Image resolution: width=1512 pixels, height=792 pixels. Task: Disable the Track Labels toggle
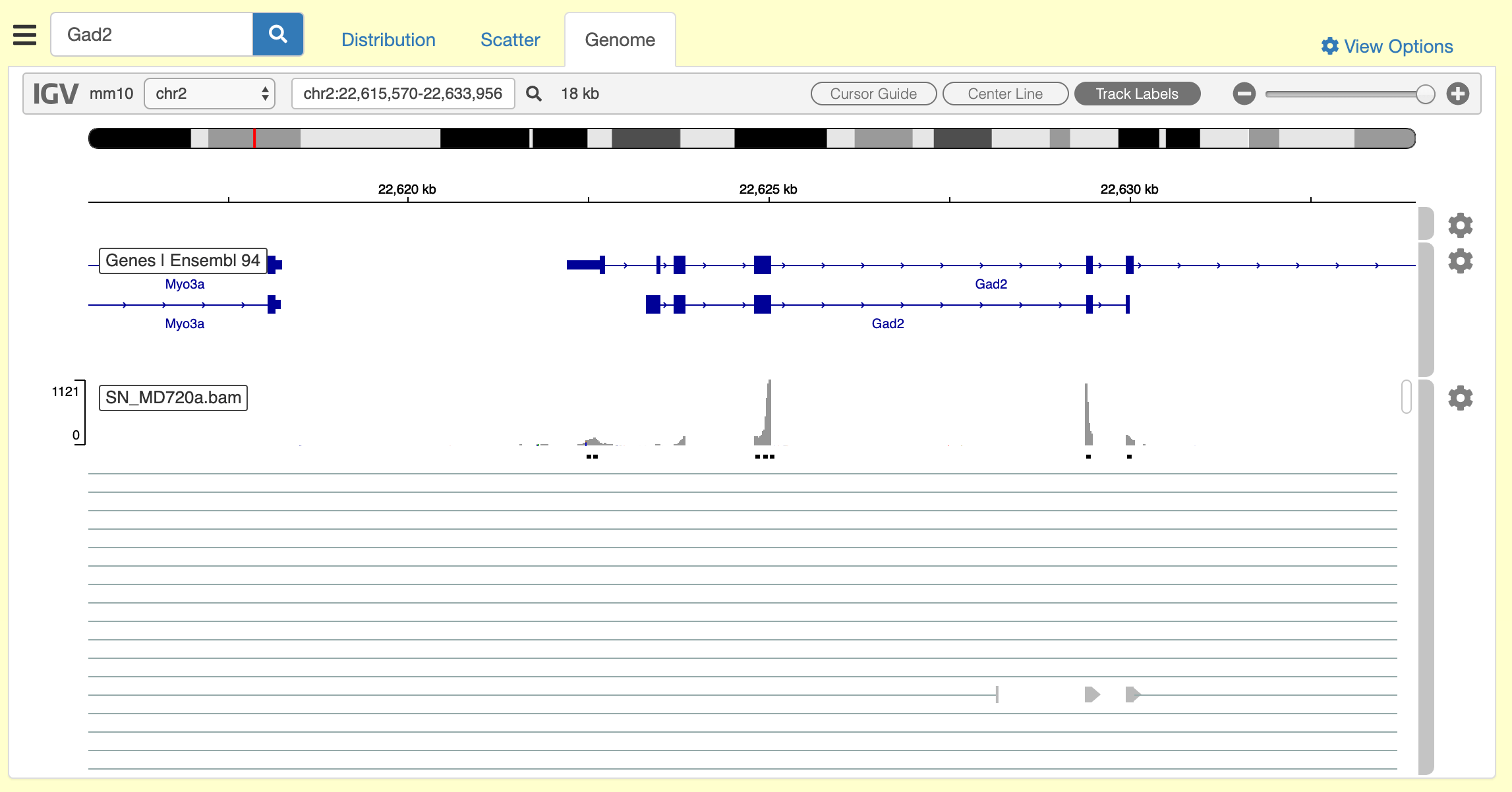pos(1137,94)
